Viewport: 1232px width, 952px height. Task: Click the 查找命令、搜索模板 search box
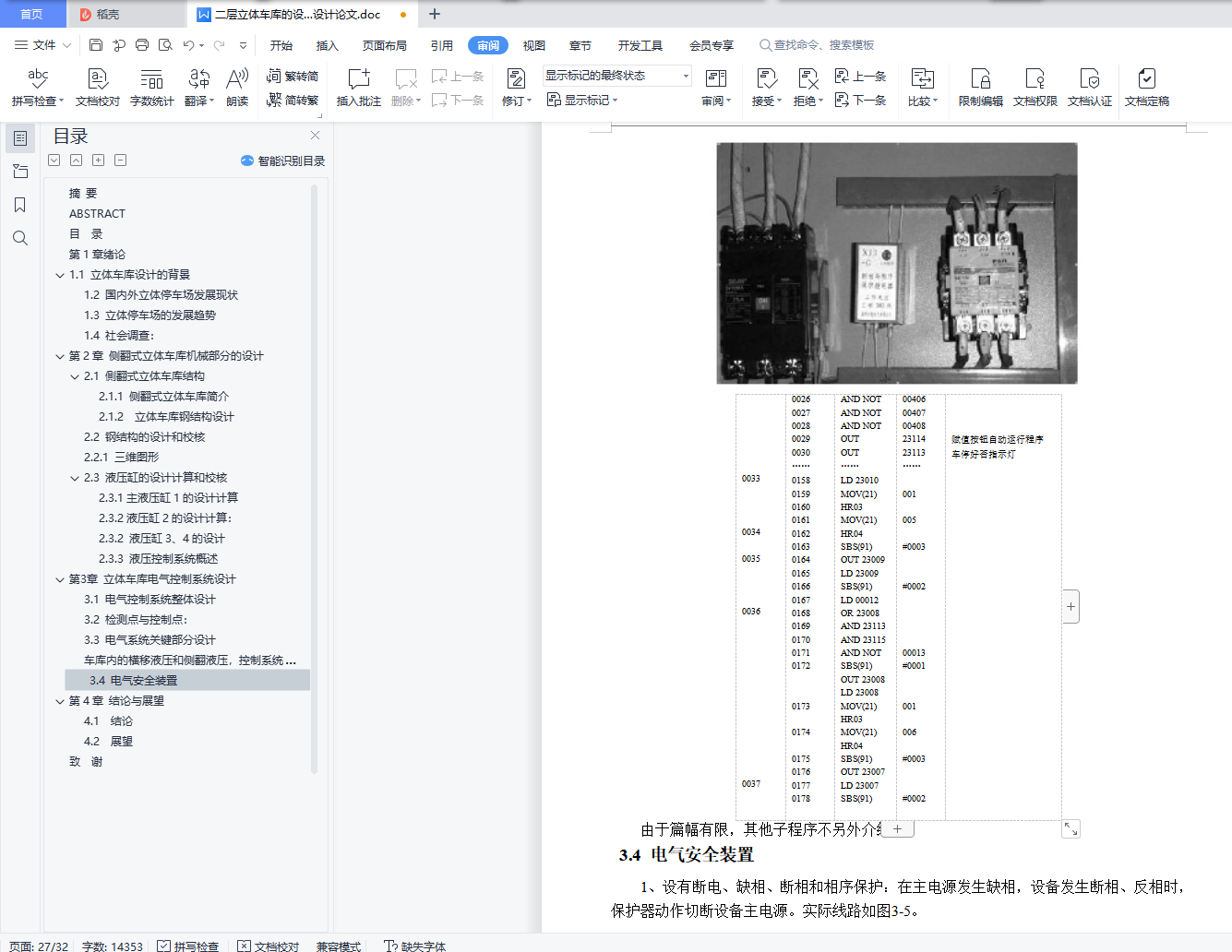816,45
